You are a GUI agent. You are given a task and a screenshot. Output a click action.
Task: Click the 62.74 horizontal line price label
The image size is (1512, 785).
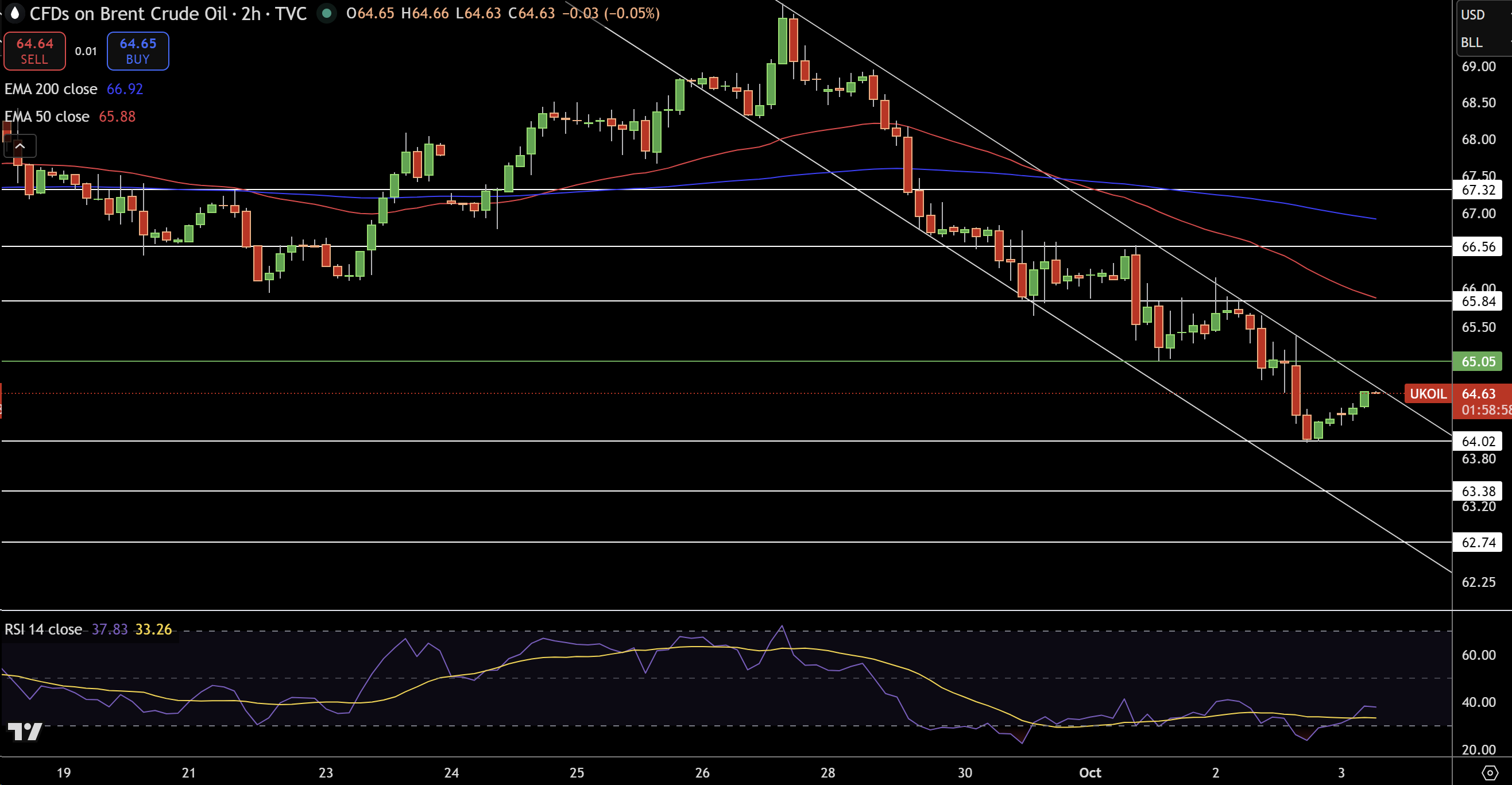pyautogui.click(x=1478, y=542)
